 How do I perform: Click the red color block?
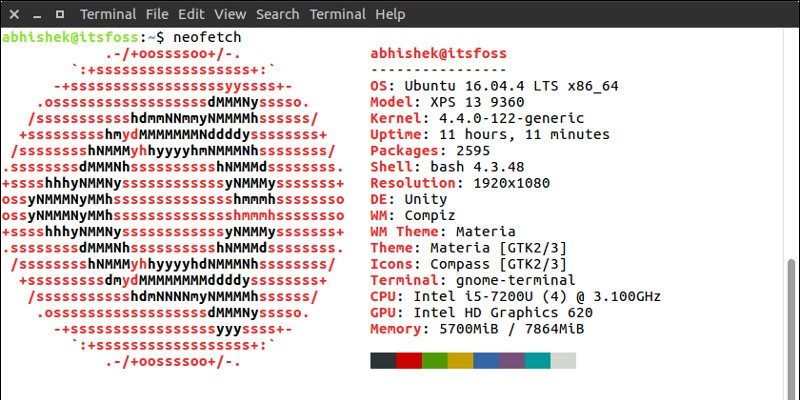(409, 361)
